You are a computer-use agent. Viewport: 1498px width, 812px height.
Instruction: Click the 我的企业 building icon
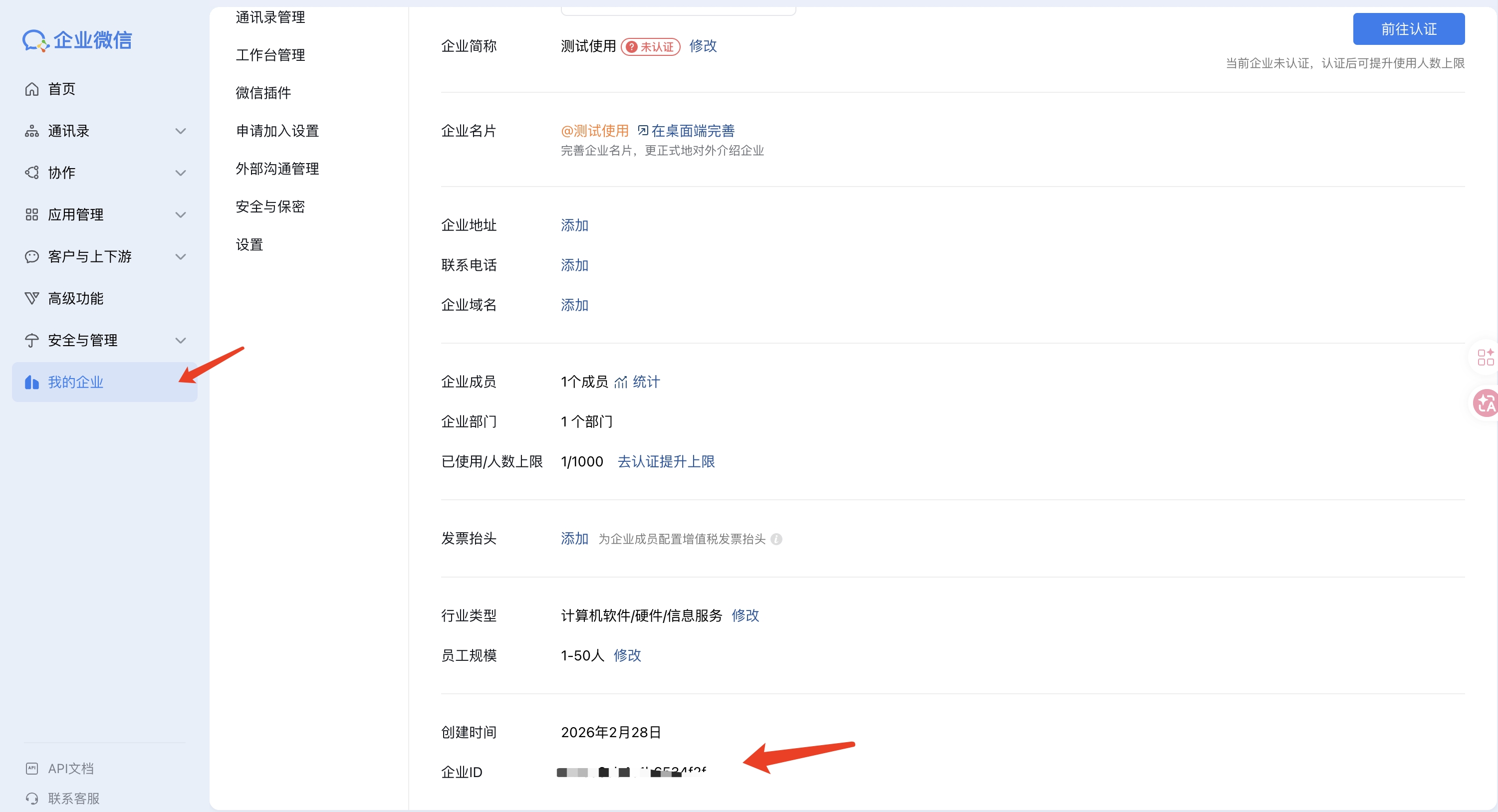coord(32,382)
